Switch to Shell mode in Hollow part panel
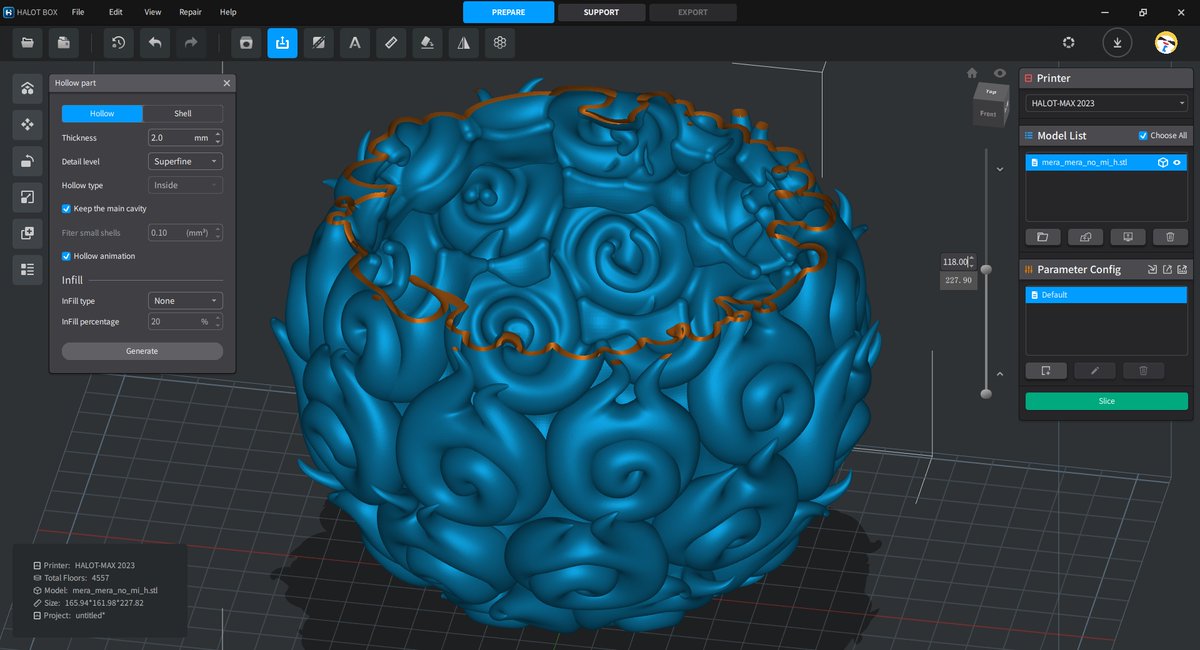Viewport: 1200px width, 650px height. (x=183, y=114)
